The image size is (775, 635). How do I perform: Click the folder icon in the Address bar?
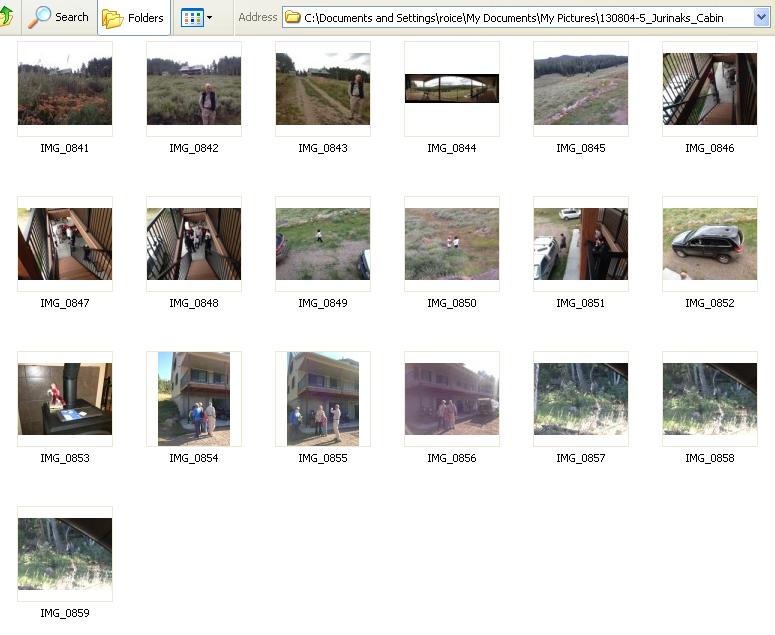pyautogui.click(x=293, y=17)
